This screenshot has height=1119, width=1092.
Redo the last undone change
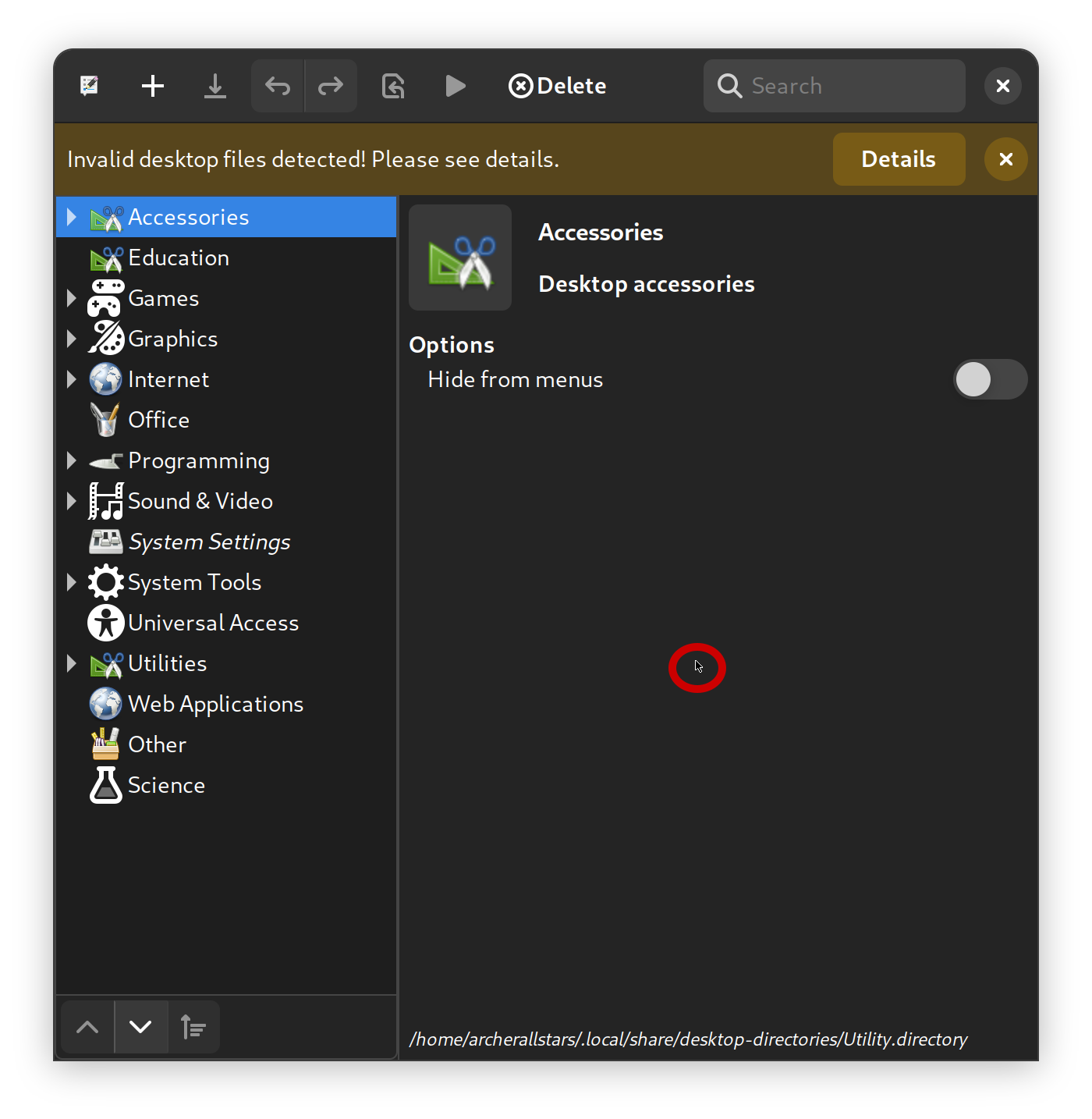(330, 86)
